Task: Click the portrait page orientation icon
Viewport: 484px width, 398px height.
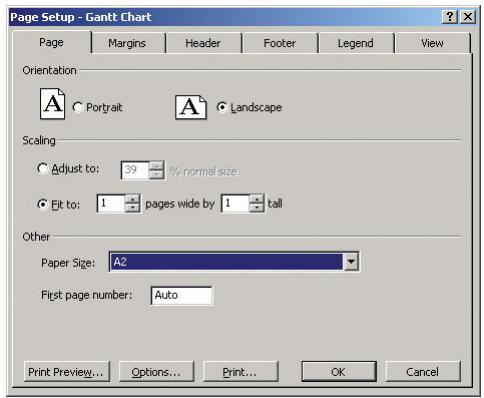Action: [x=52, y=104]
